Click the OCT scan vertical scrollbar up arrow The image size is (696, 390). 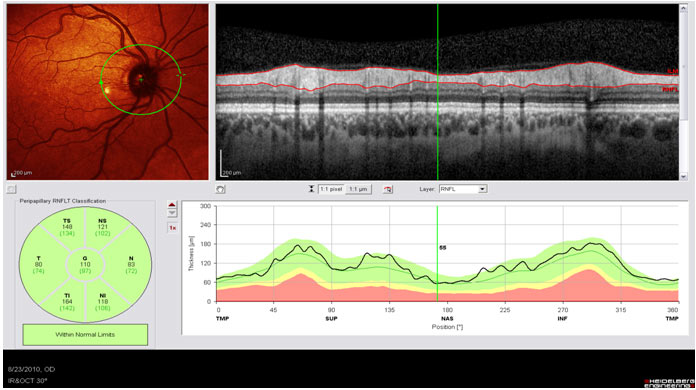684,8
